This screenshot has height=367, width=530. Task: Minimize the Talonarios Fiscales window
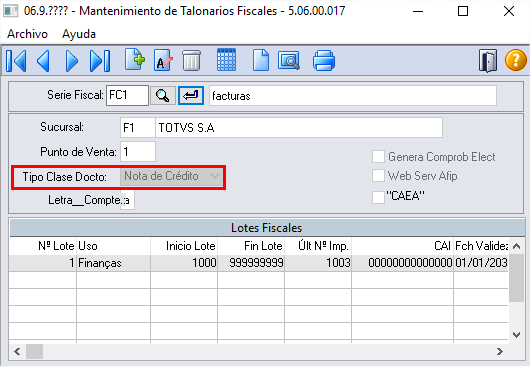pos(418,11)
